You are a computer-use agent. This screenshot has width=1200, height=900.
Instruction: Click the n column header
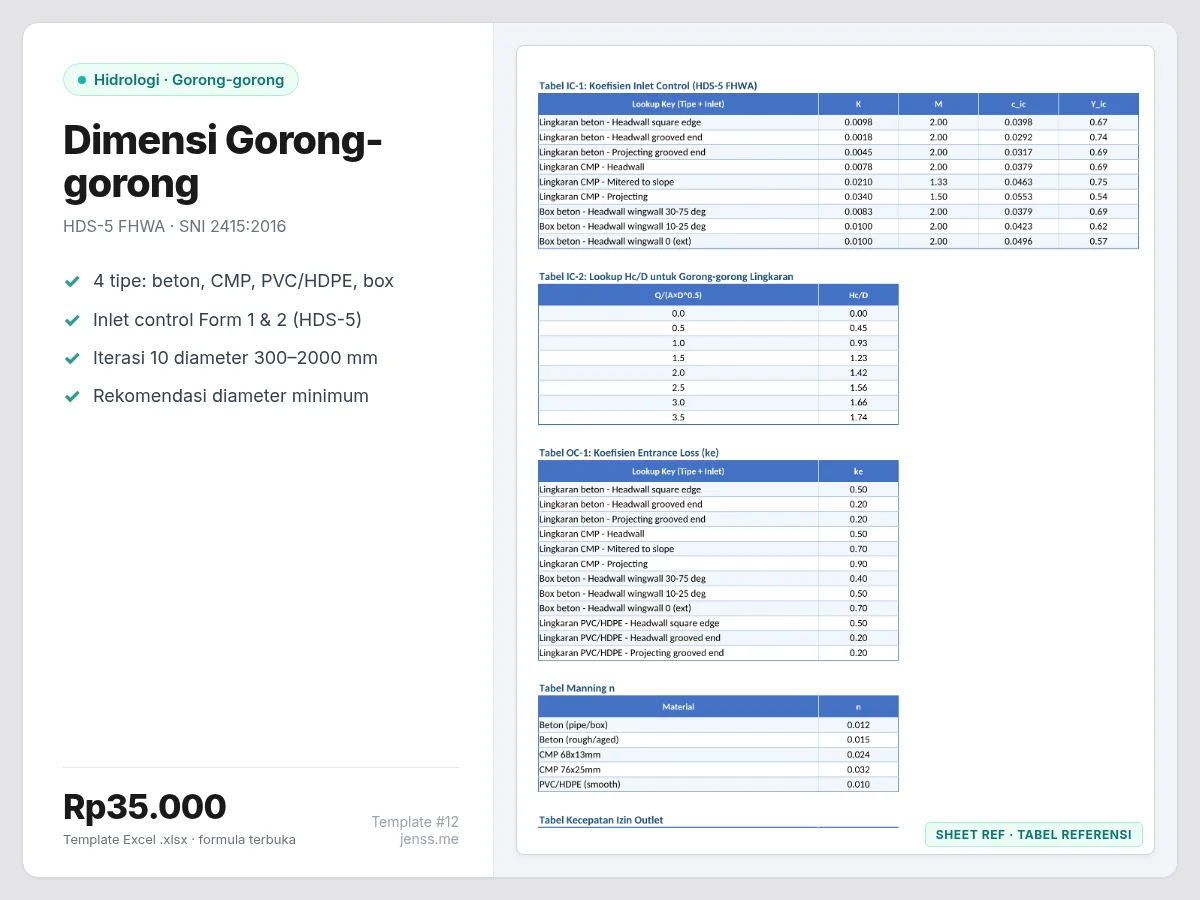click(858, 706)
